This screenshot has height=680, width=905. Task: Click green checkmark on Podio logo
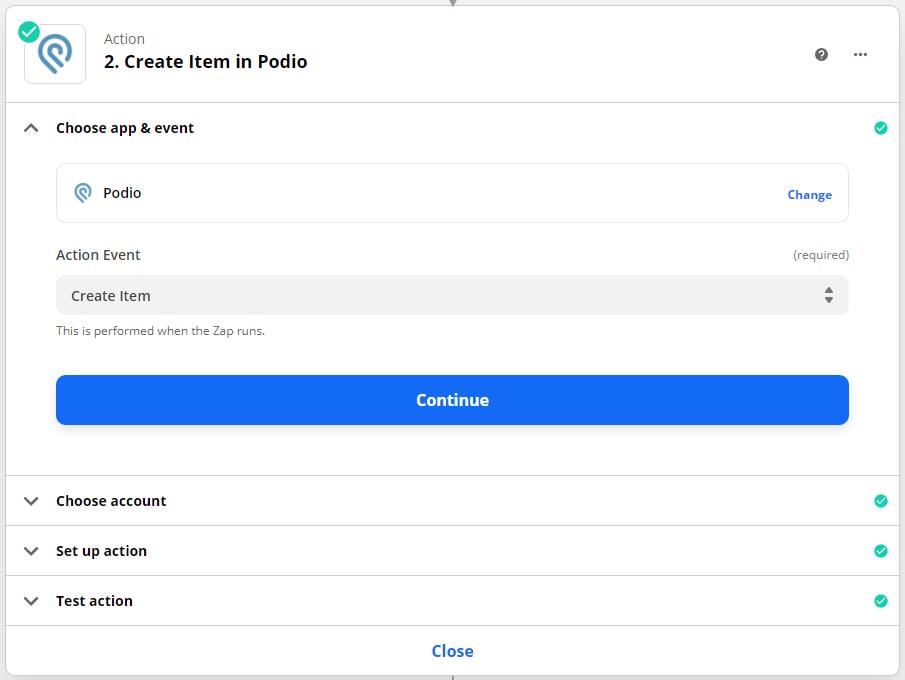coord(29,32)
